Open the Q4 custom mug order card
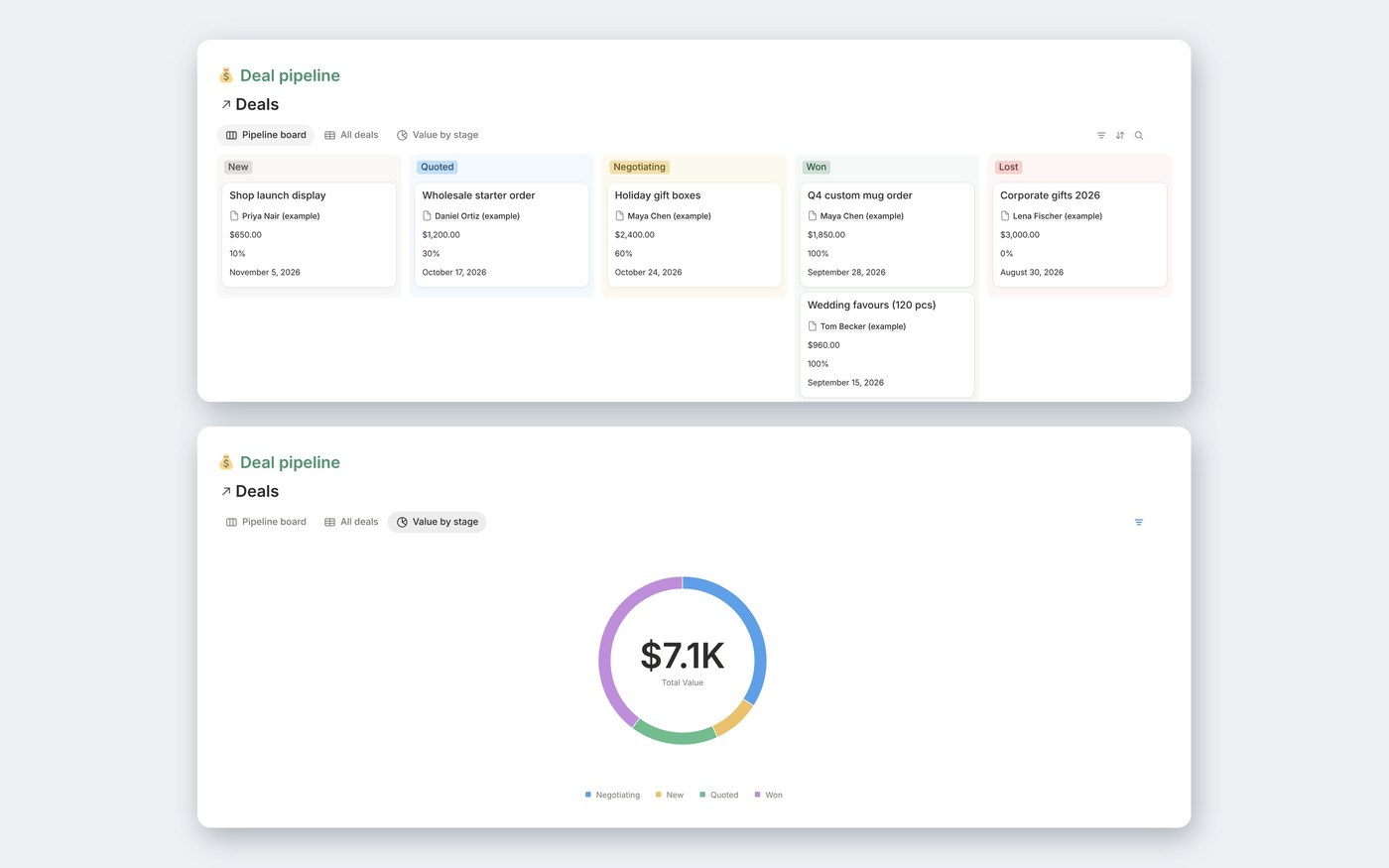 (887, 234)
